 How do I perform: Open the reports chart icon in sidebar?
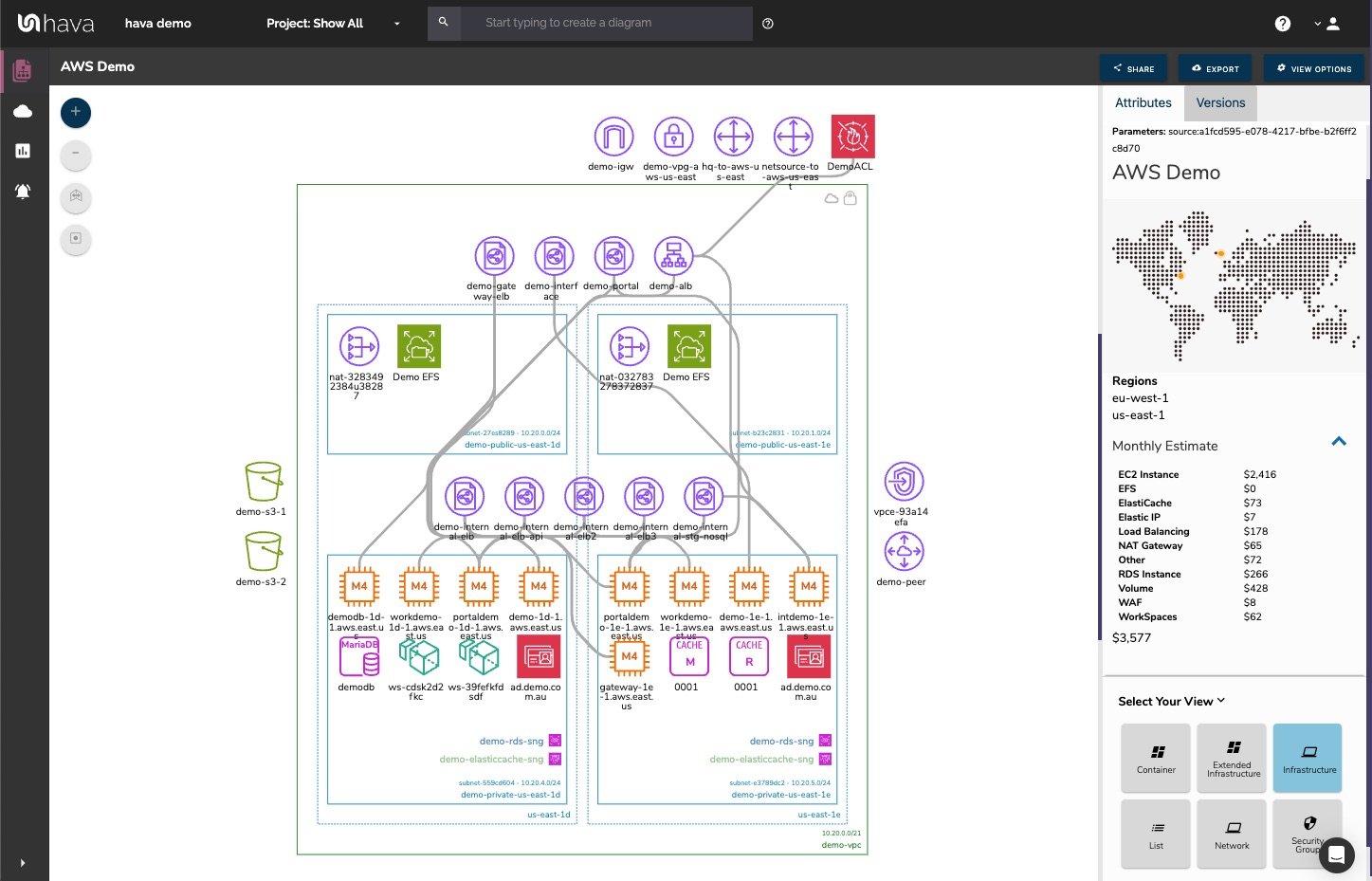pyautogui.click(x=22, y=150)
